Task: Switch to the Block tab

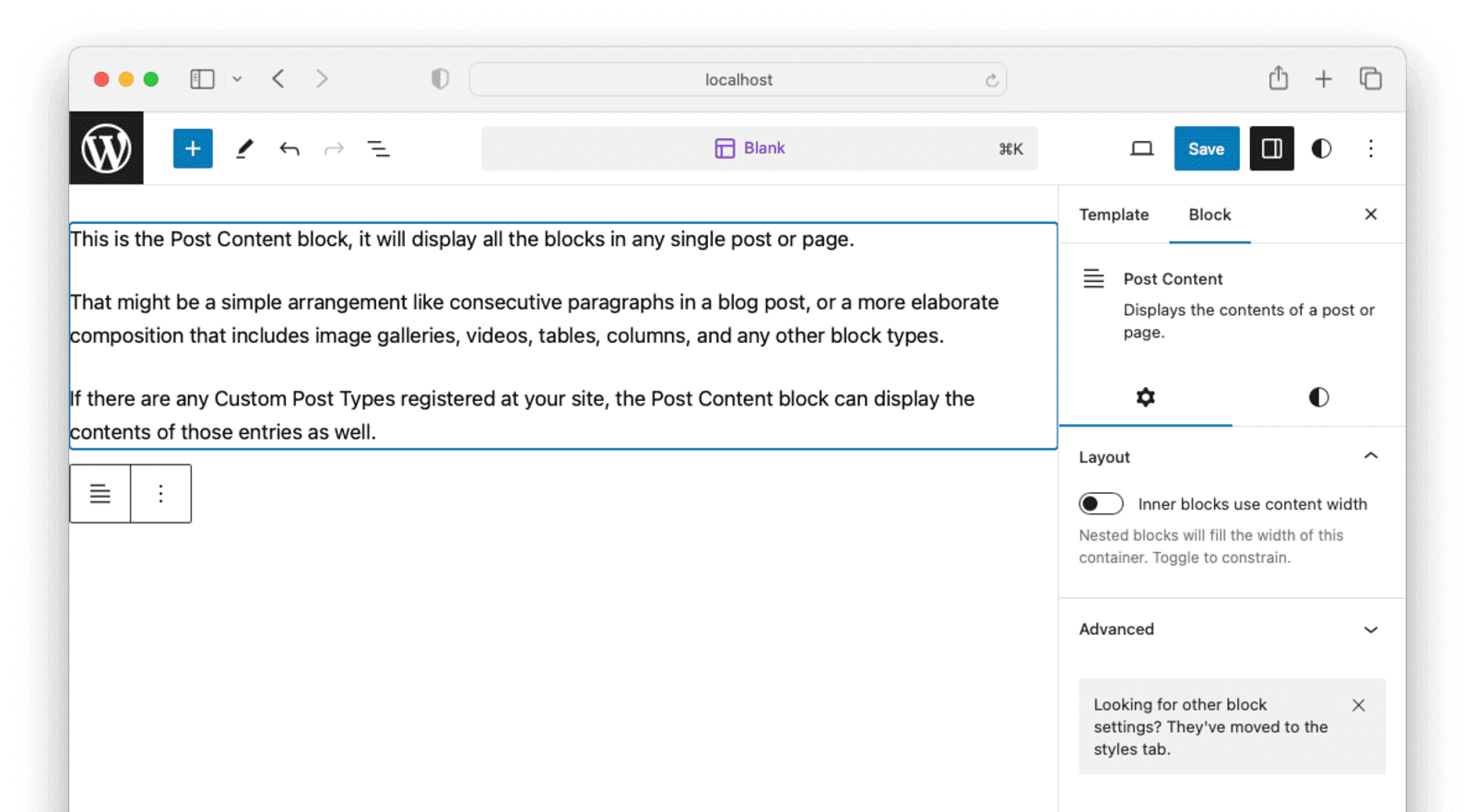Action: (1209, 215)
